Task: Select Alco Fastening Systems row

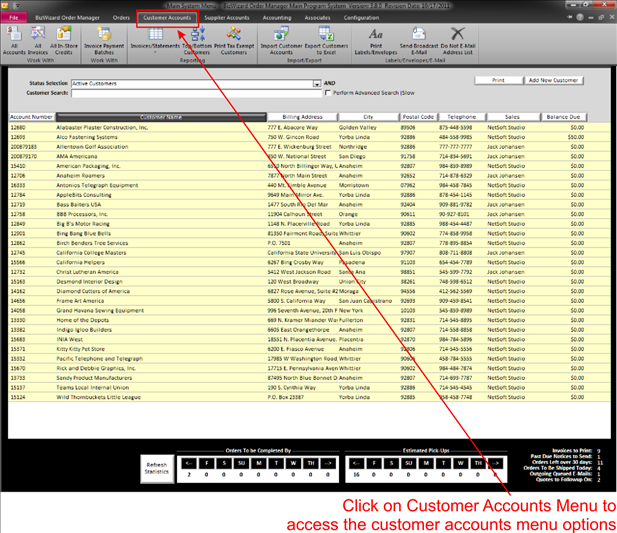Action: [x=309, y=137]
